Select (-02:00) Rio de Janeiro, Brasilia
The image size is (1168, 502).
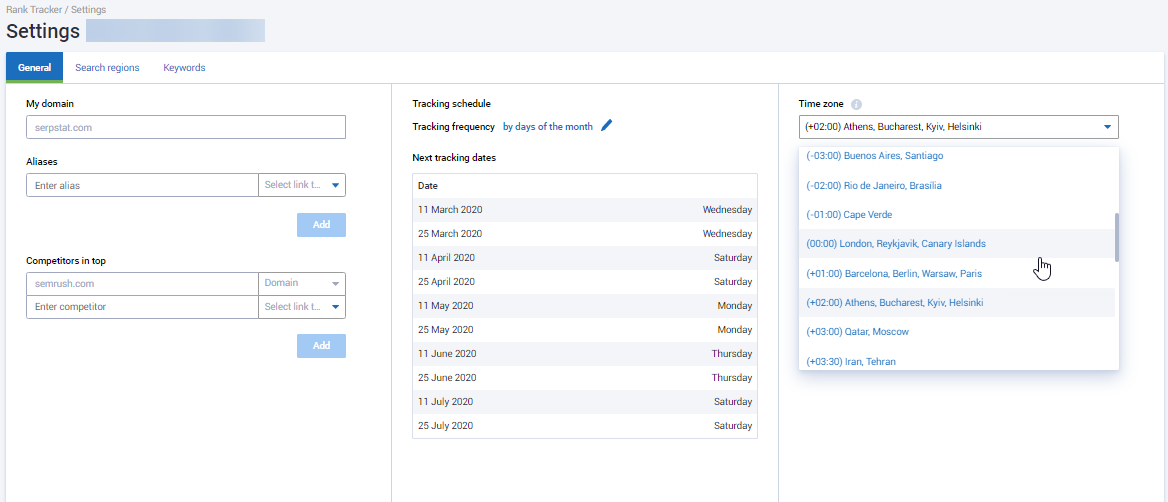click(x=956, y=185)
